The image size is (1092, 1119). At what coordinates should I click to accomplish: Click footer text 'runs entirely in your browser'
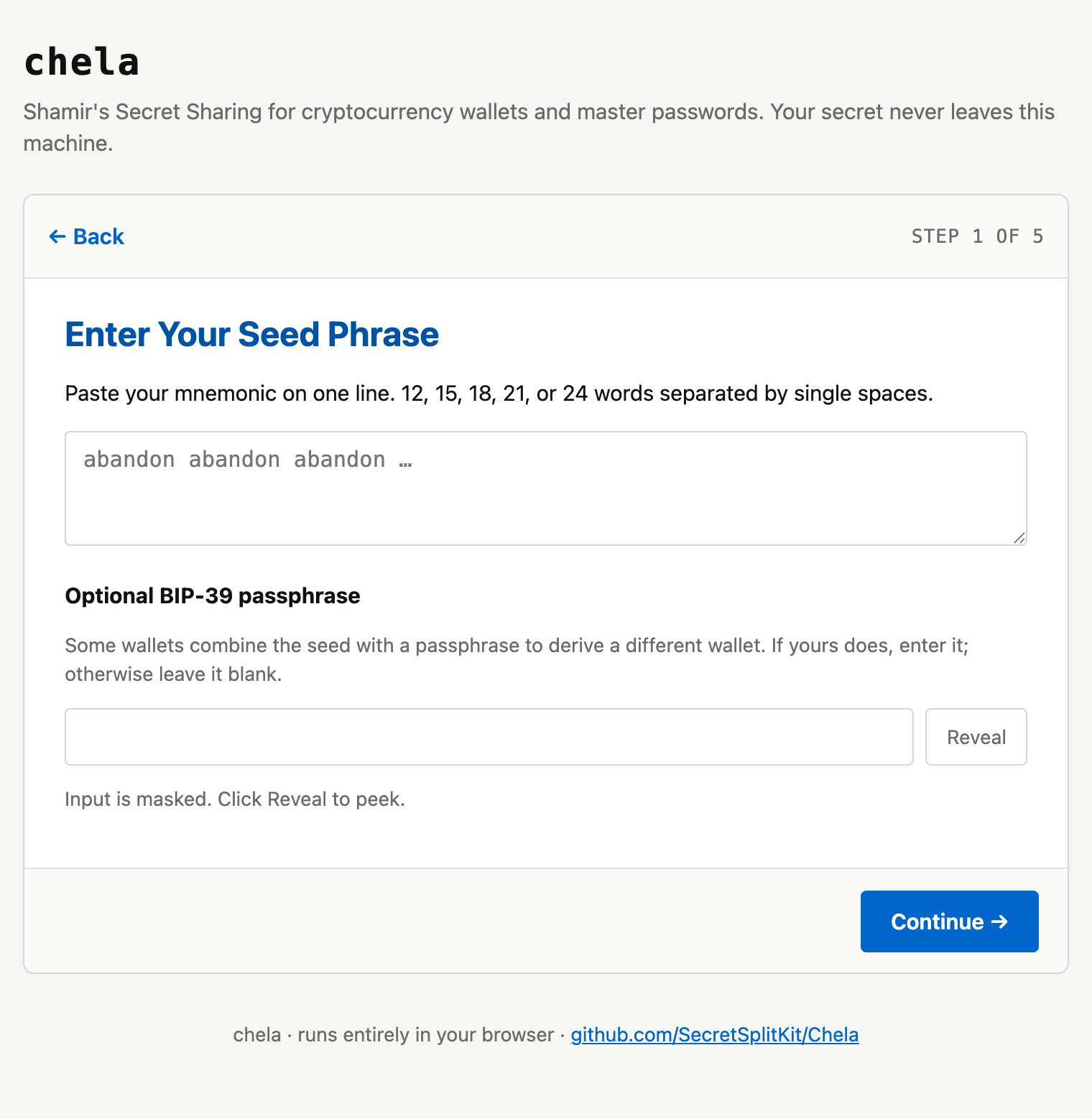(425, 1034)
